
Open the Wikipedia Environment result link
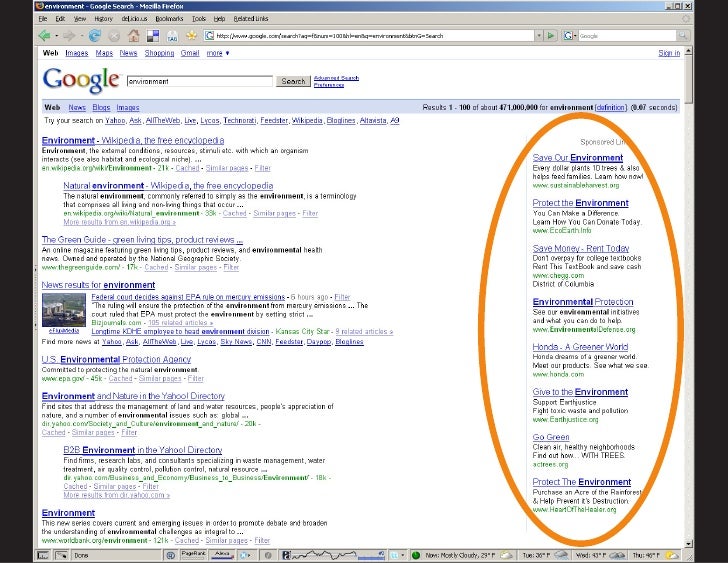[x=133, y=140]
